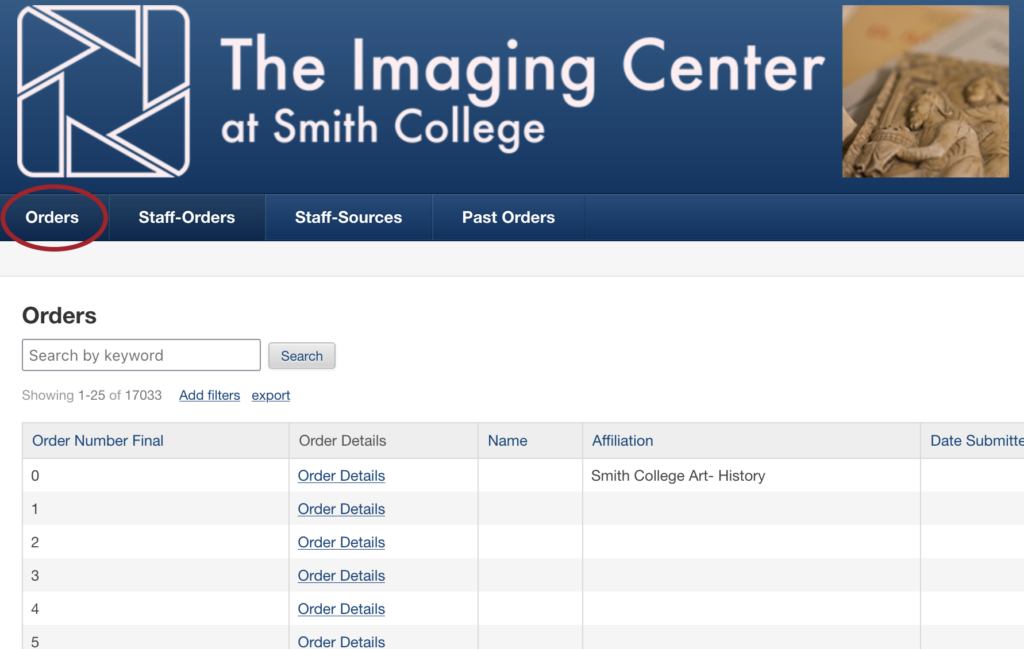Open Order Details for order 1
This screenshot has width=1024, height=649.
point(342,509)
